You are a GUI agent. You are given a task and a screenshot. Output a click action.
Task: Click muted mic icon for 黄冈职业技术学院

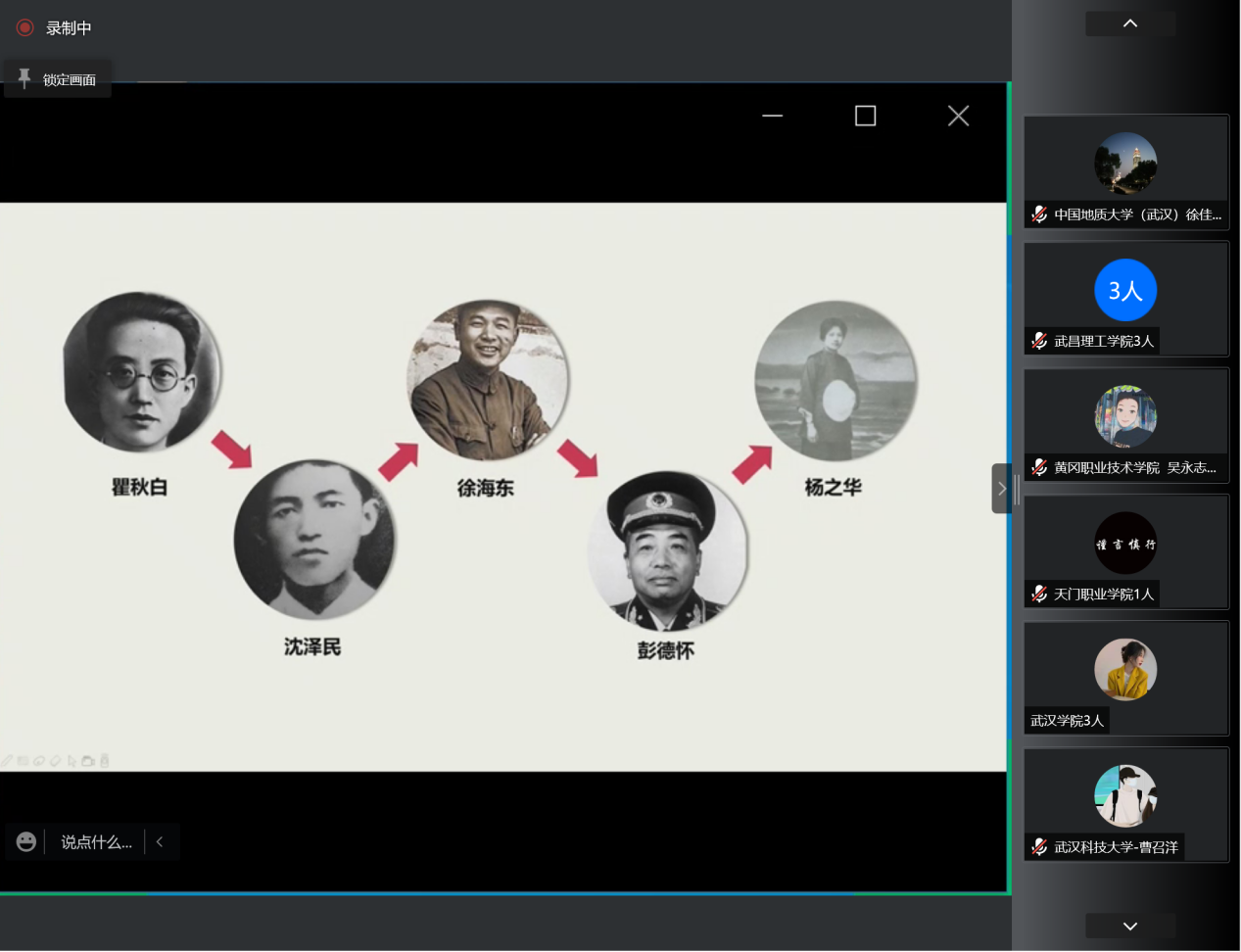coord(1039,467)
